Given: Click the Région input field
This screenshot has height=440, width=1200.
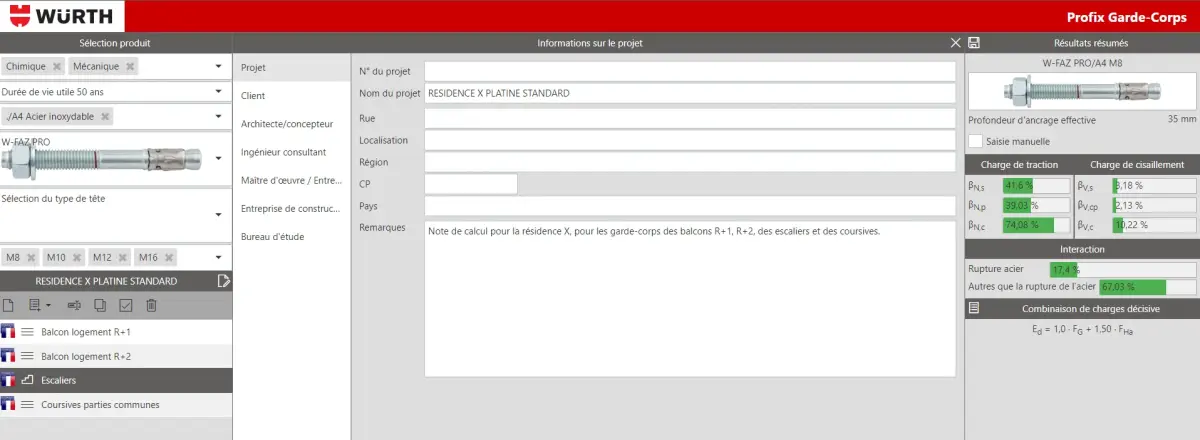Looking at the screenshot, I should 690,162.
